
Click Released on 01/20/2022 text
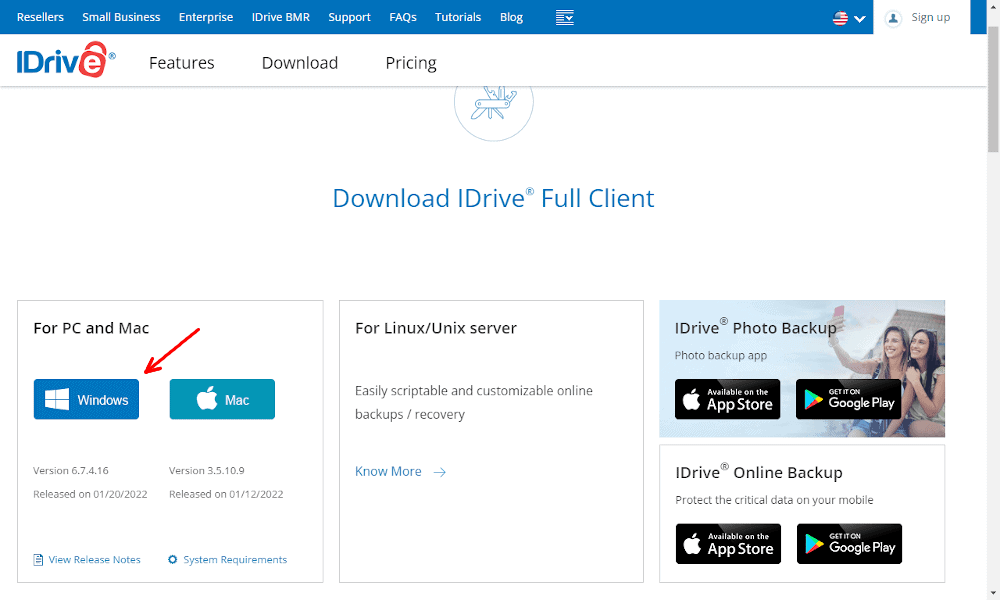(x=91, y=494)
